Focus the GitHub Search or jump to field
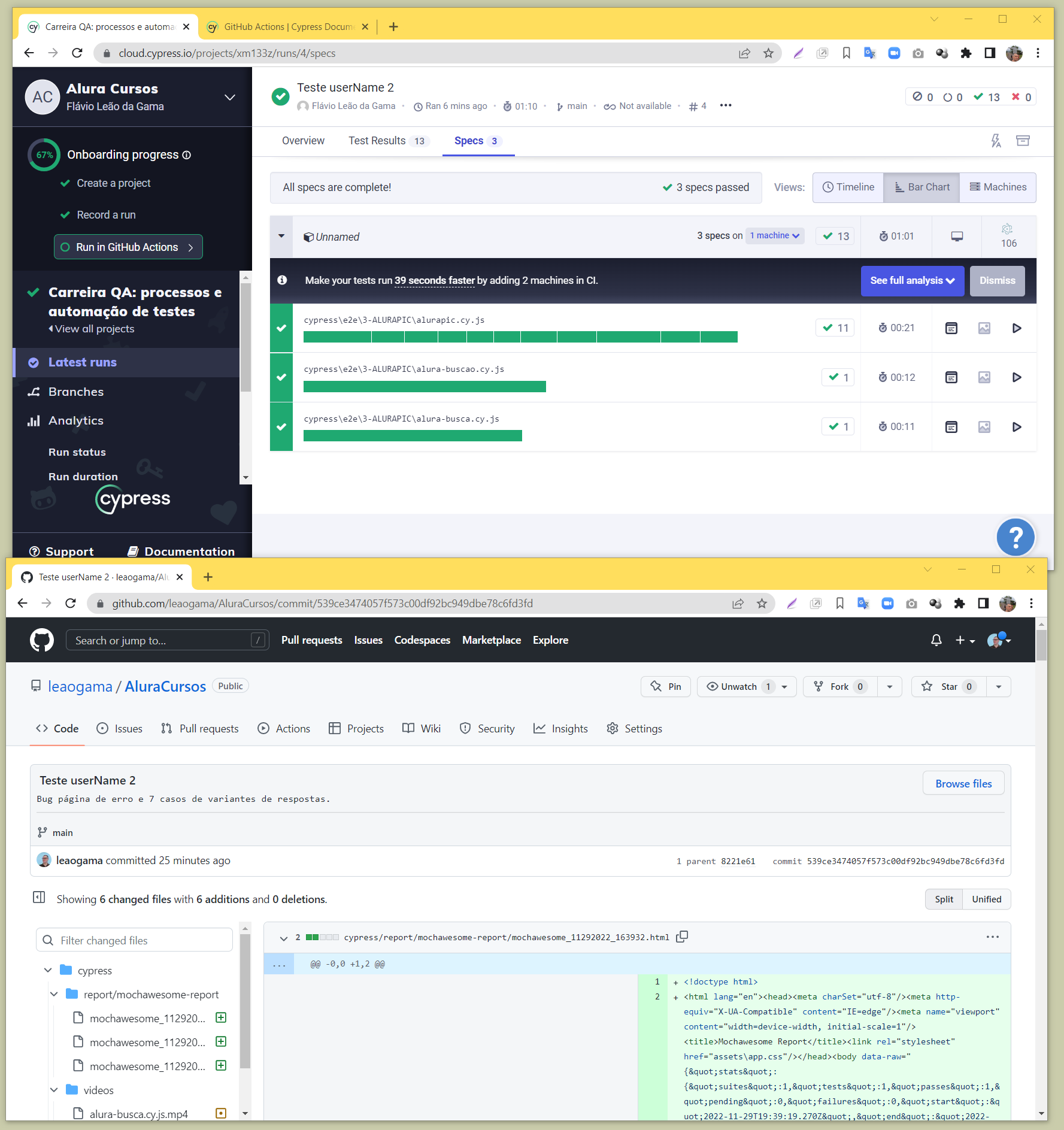This screenshot has height=1130, width=1064. click(168, 640)
